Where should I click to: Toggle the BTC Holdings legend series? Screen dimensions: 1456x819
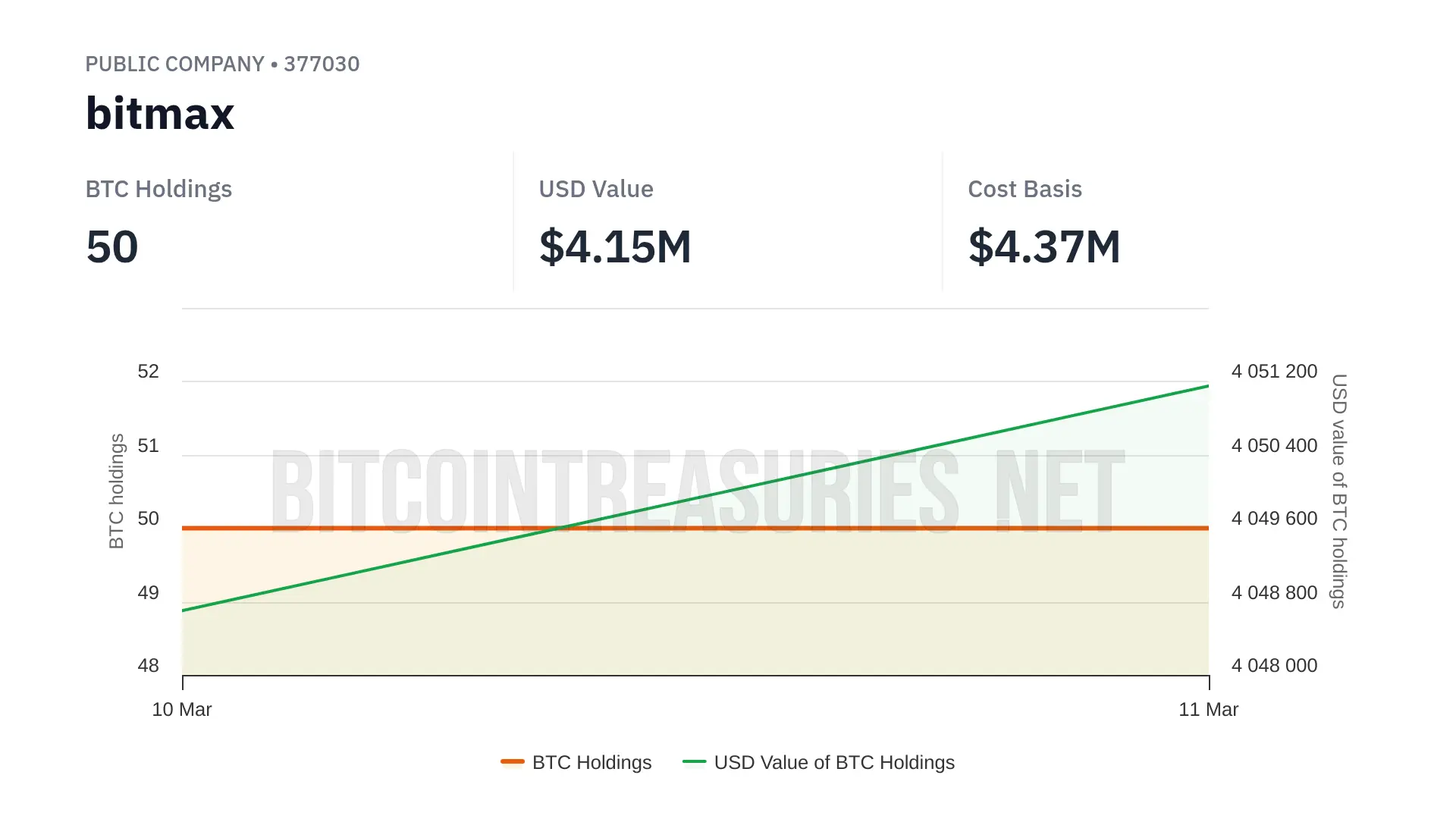[591, 762]
